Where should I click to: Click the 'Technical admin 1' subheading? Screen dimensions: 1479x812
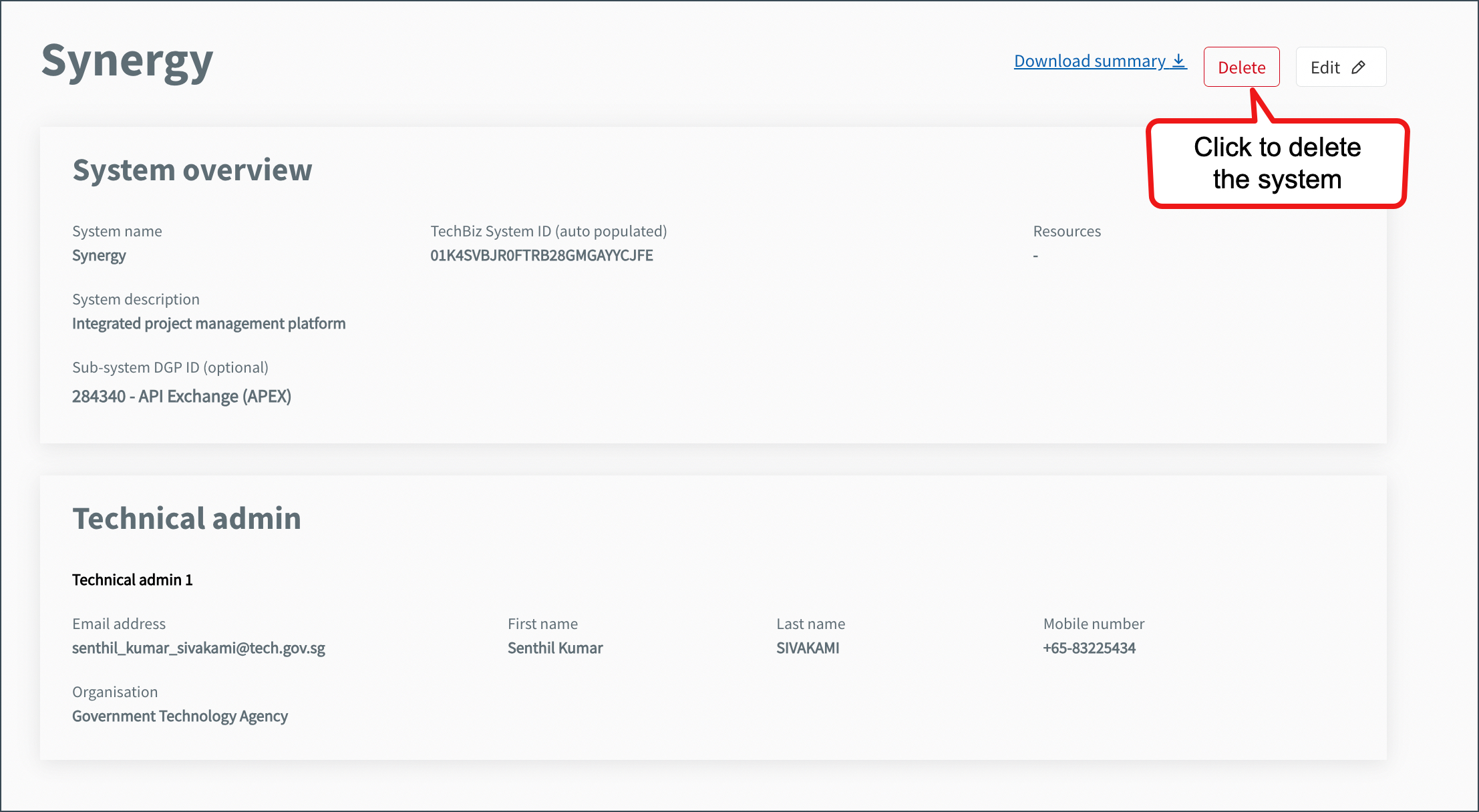pos(132,580)
